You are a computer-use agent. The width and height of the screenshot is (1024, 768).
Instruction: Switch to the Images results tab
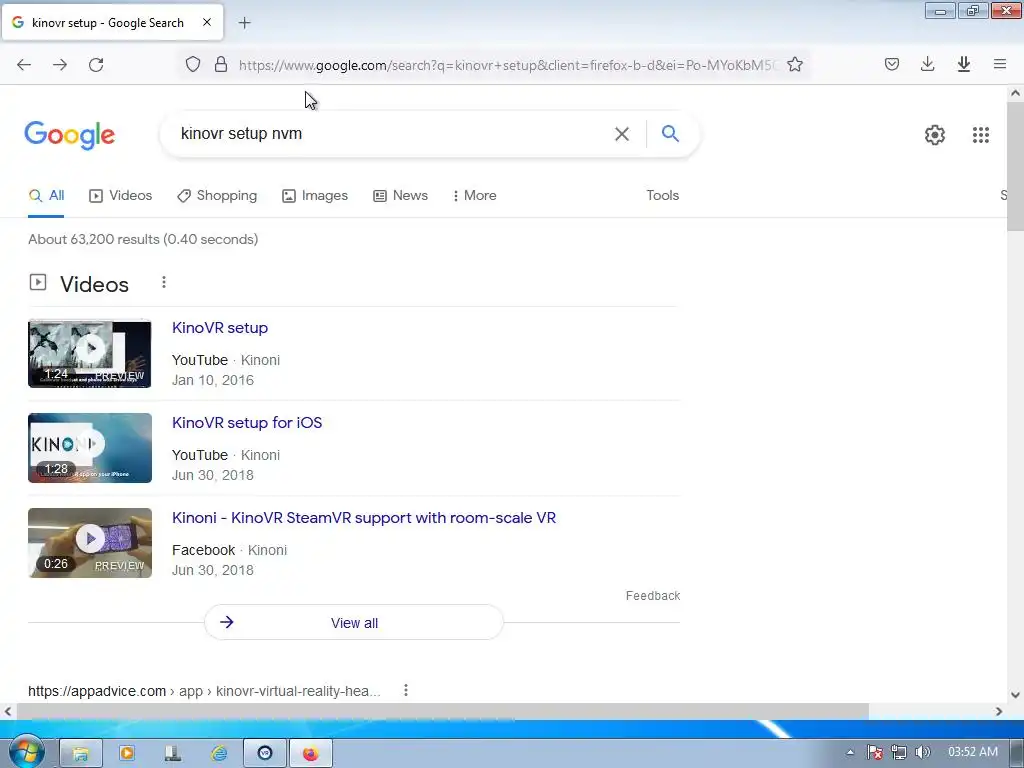pos(315,195)
